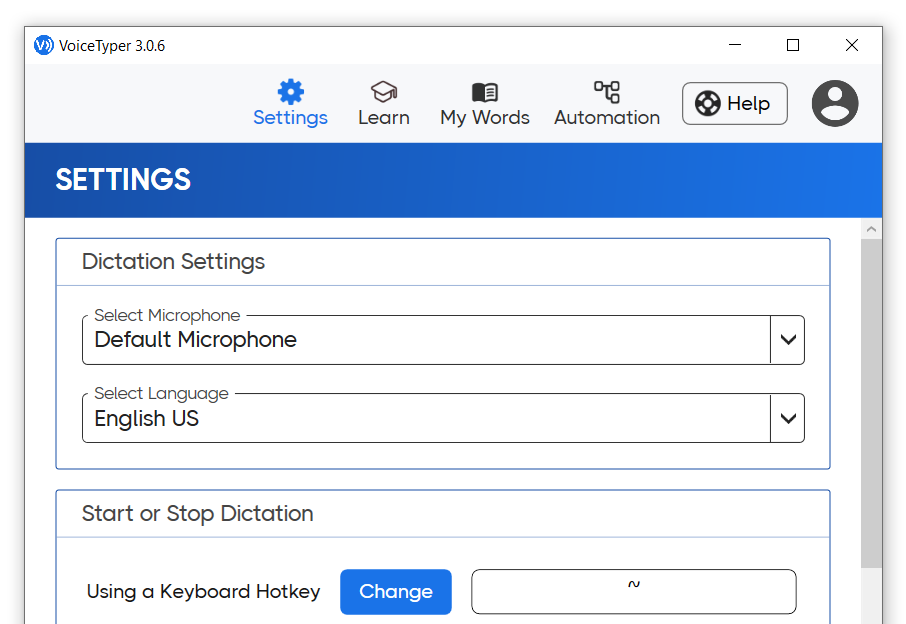The image size is (906, 624).
Task: Navigate to the Automation section
Action: click(x=607, y=103)
